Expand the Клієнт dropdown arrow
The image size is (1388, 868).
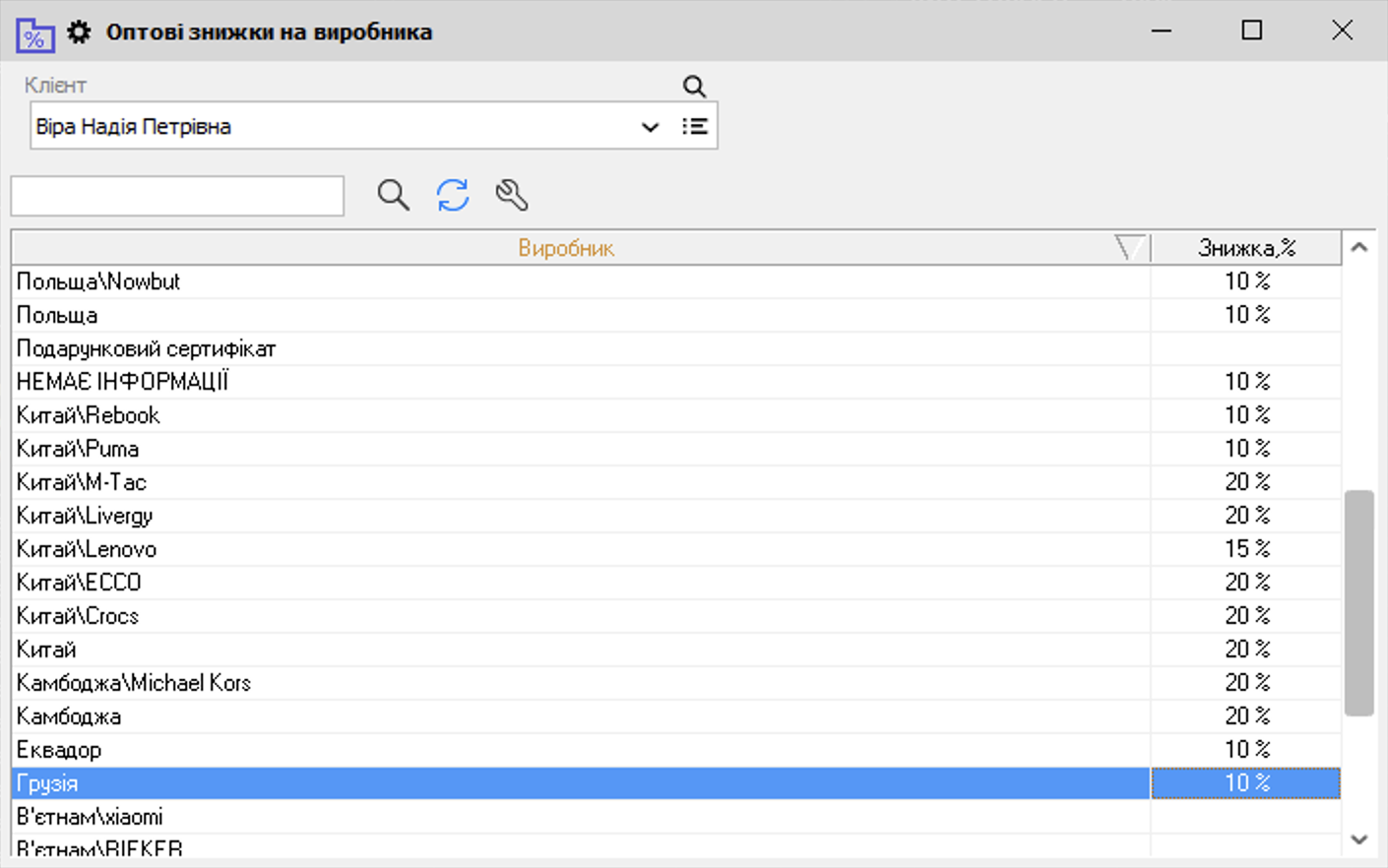pos(650,127)
